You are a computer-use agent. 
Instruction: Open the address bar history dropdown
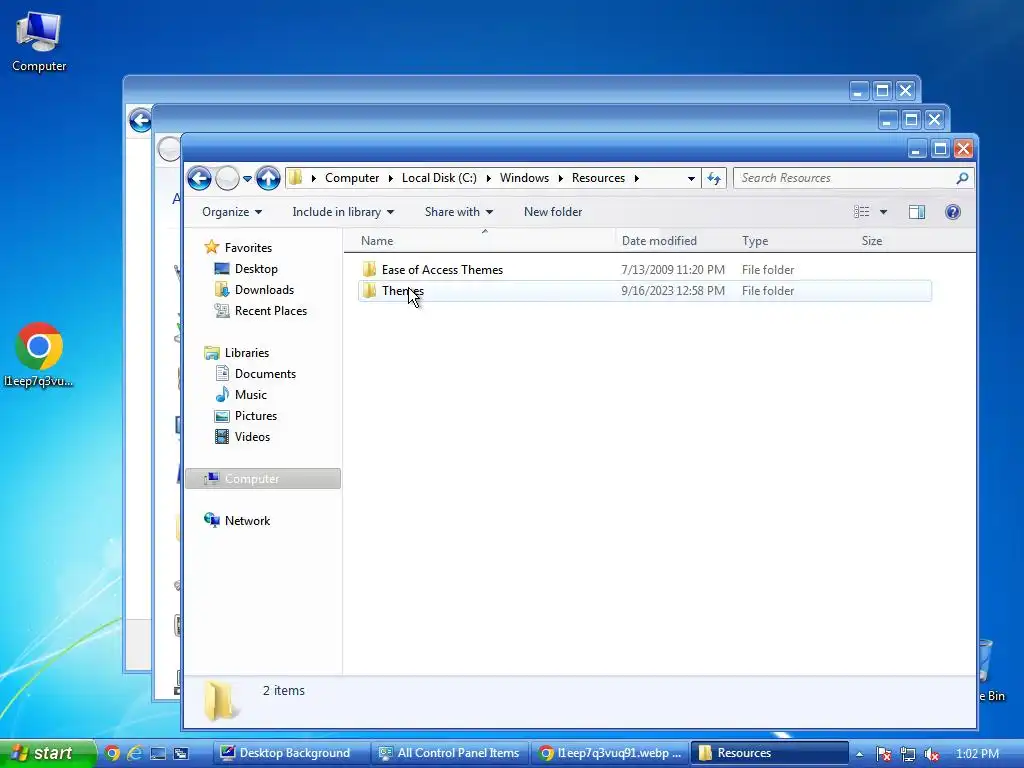click(691, 178)
